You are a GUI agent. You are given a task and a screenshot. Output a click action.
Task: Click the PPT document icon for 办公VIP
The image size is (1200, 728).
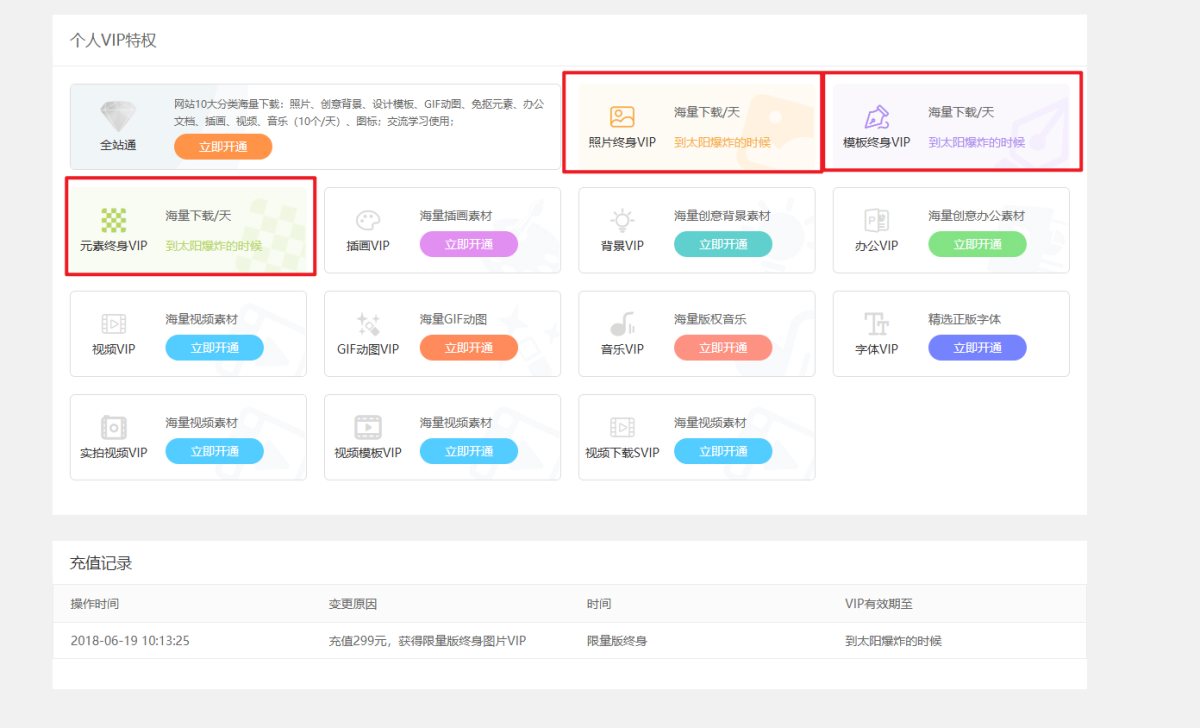click(x=876, y=220)
